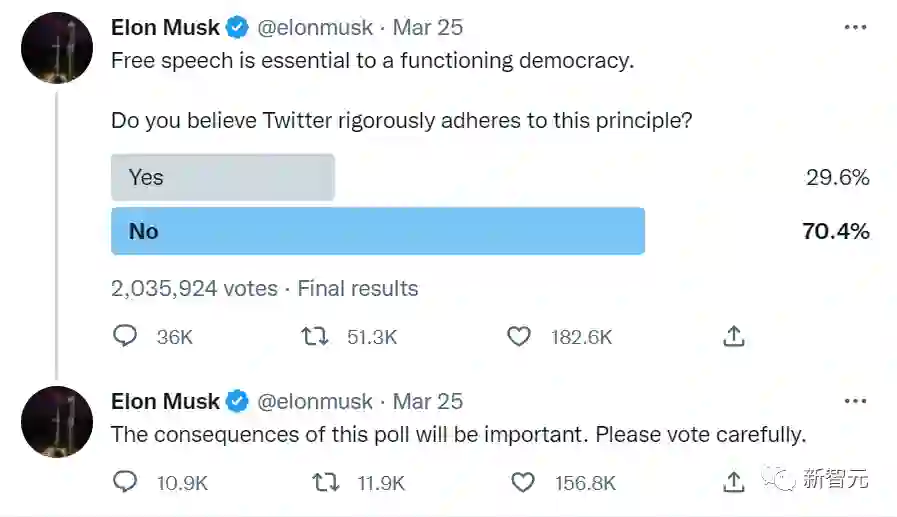The width and height of the screenshot is (897, 517).
Task: Click reply icon on the poll tweet
Action: tap(124, 336)
